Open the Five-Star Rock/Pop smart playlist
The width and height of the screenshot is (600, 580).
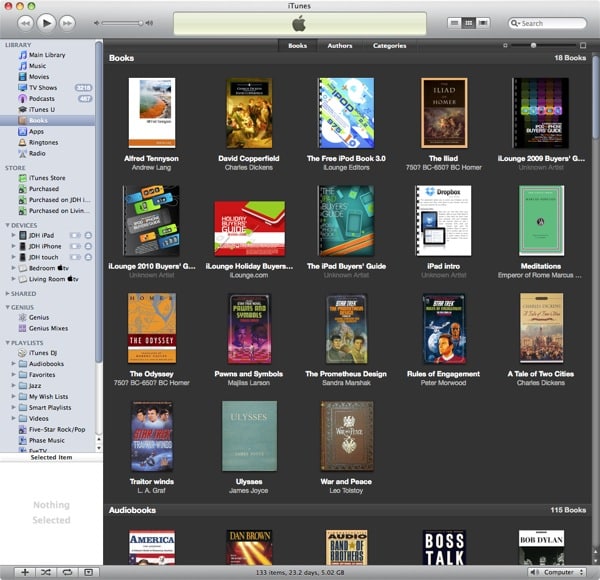click(57, 430)
